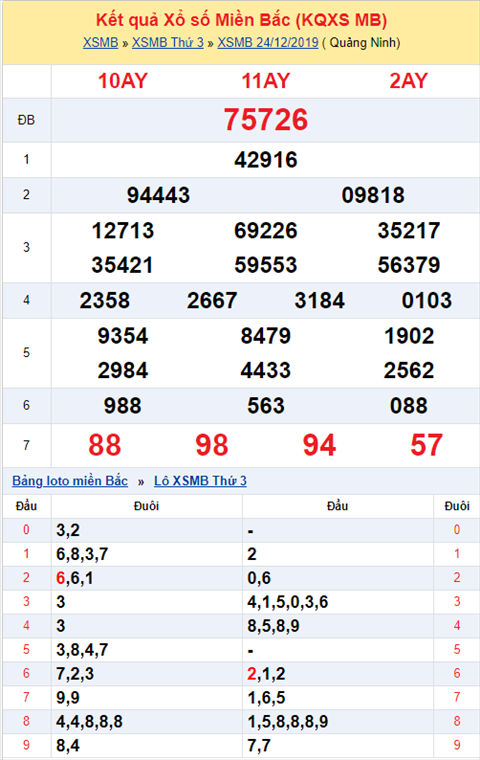
Task: Select second prize number 94443
Action: point(159,195)
